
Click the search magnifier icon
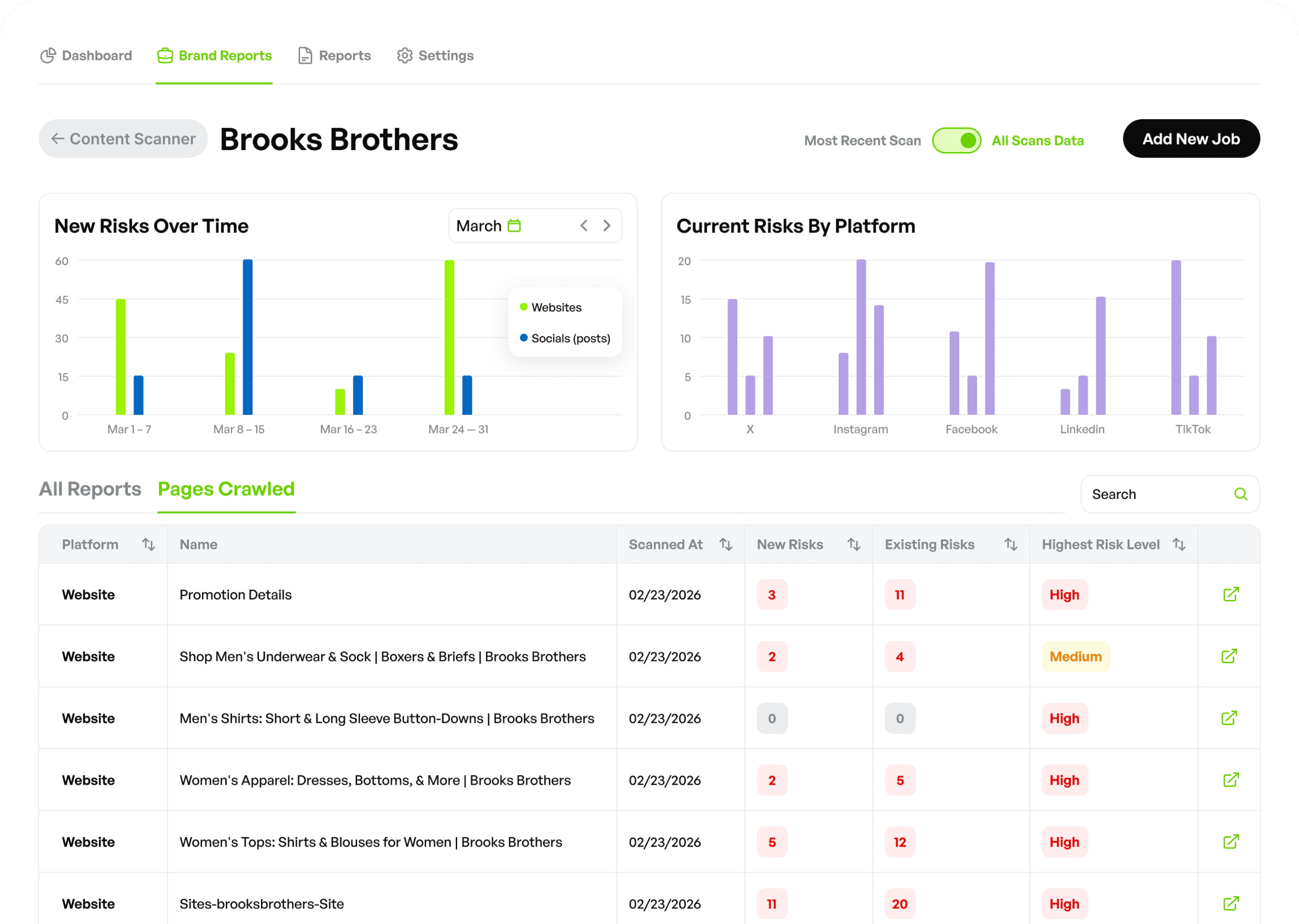pyautogui.click(x=1241, y=494)
